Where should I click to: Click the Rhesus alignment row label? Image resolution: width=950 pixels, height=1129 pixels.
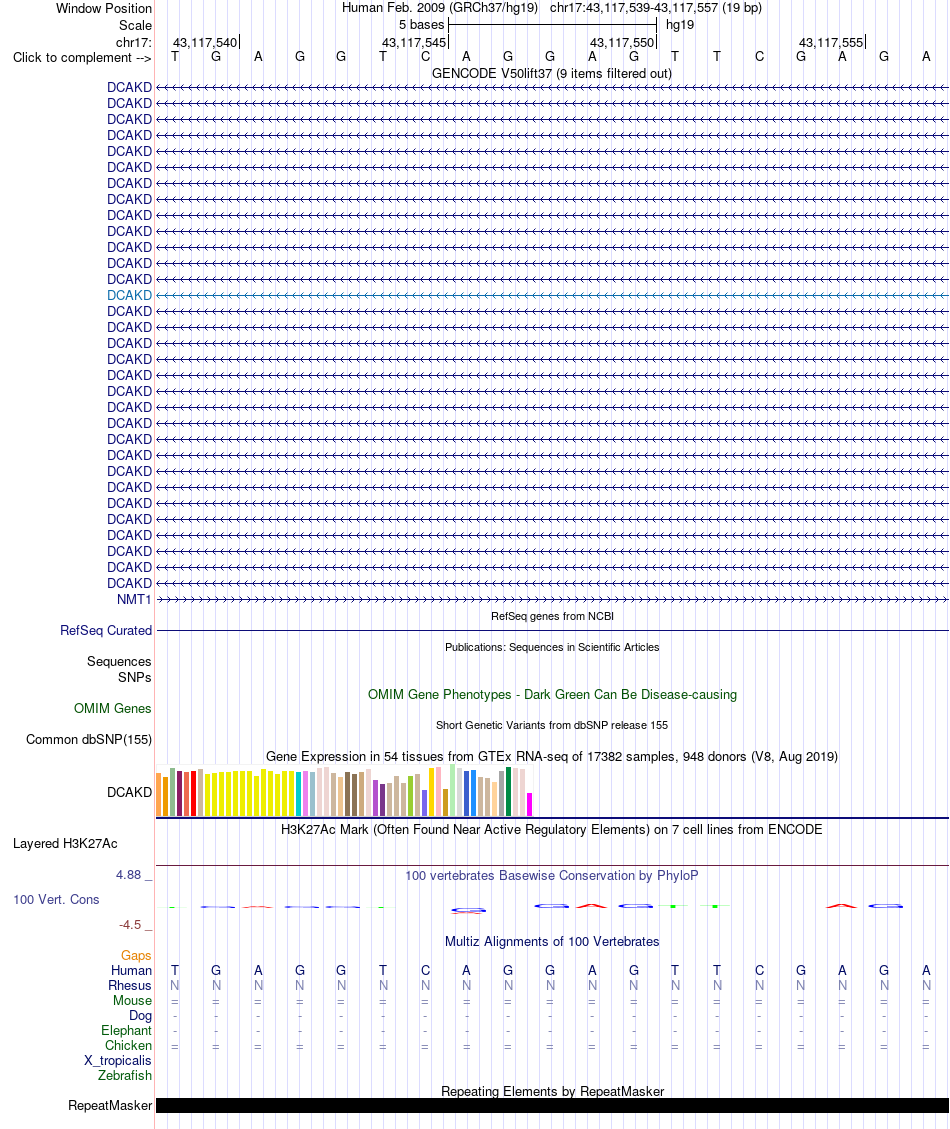[x=130, y=986]
